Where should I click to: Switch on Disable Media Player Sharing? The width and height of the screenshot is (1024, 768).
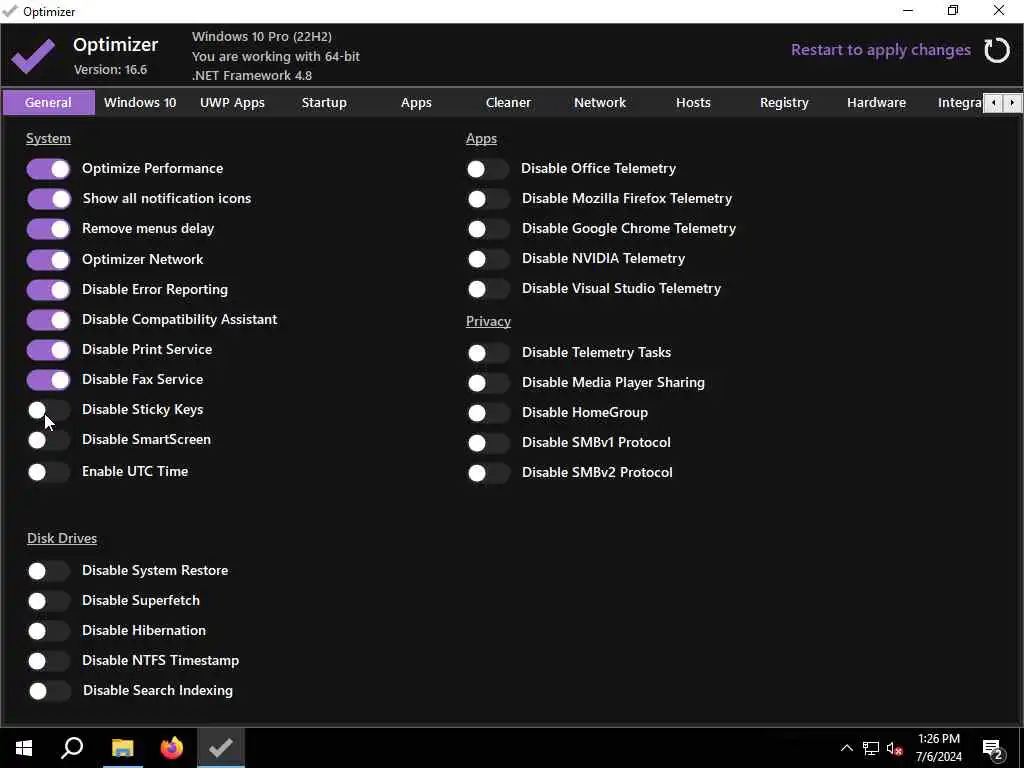click(x=488, y=383)
